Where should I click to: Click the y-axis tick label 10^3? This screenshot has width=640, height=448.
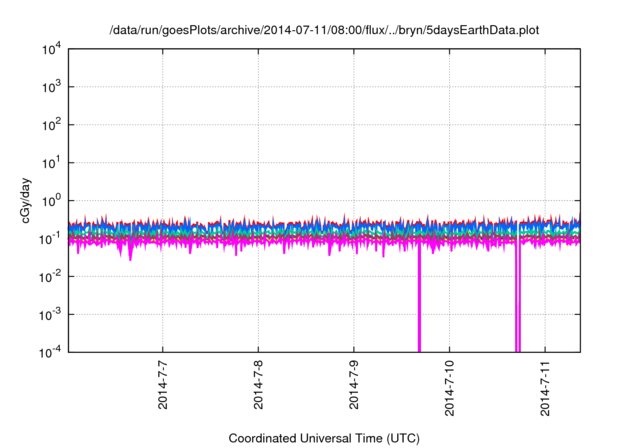51,87
